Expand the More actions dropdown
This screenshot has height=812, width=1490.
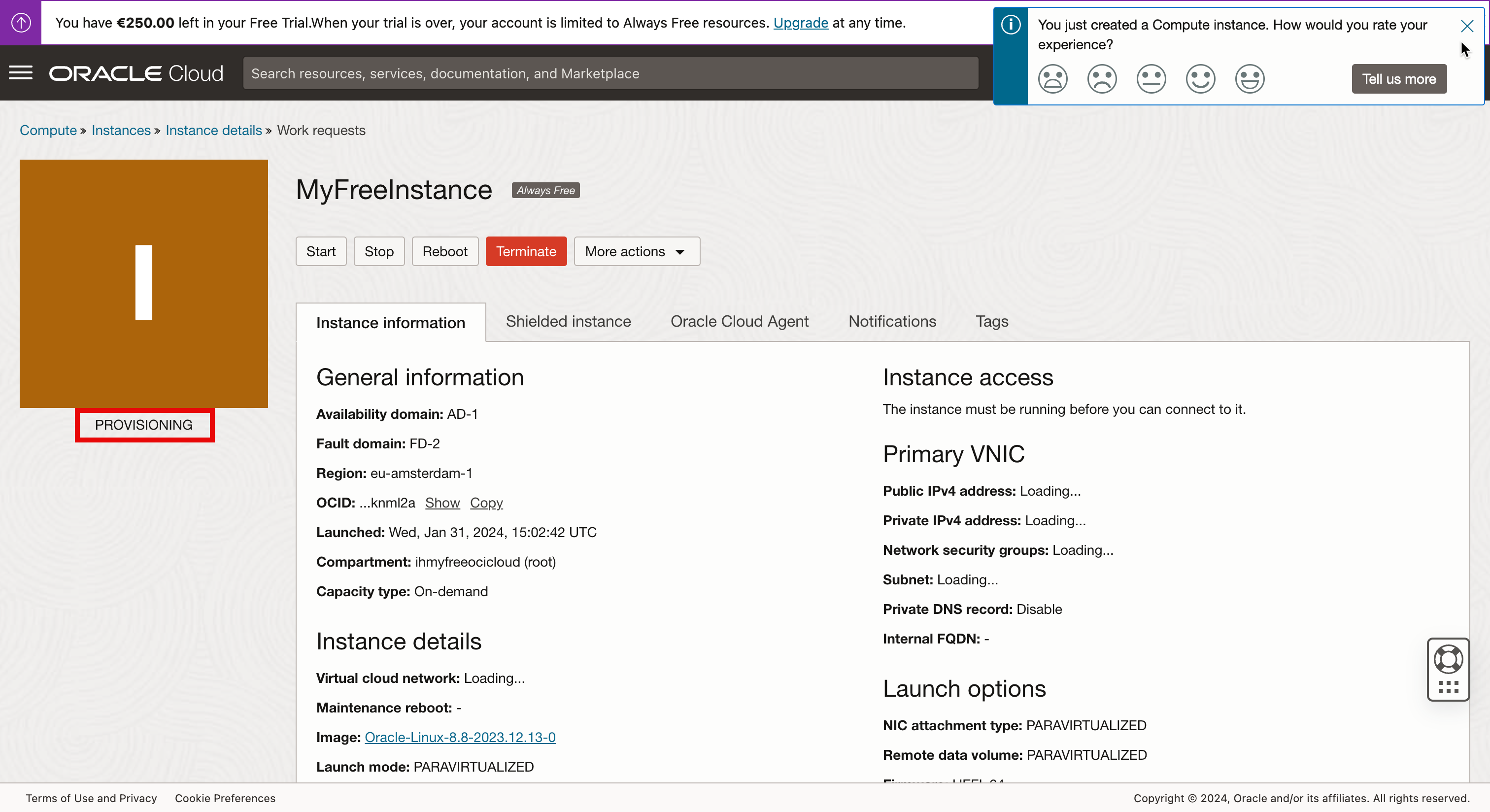point(636,252)
